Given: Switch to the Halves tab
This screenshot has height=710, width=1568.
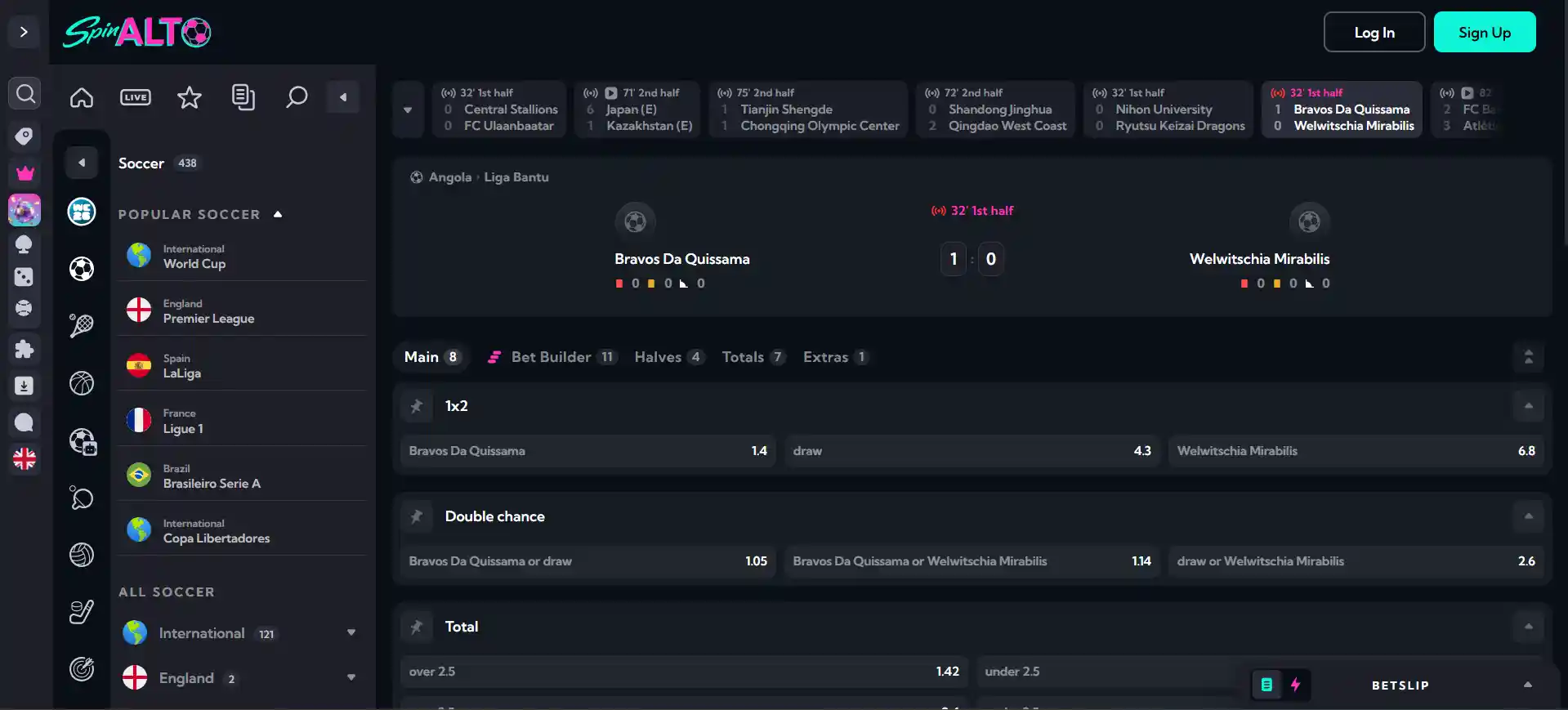Looking at the screenshot, I should coord(669,357).
